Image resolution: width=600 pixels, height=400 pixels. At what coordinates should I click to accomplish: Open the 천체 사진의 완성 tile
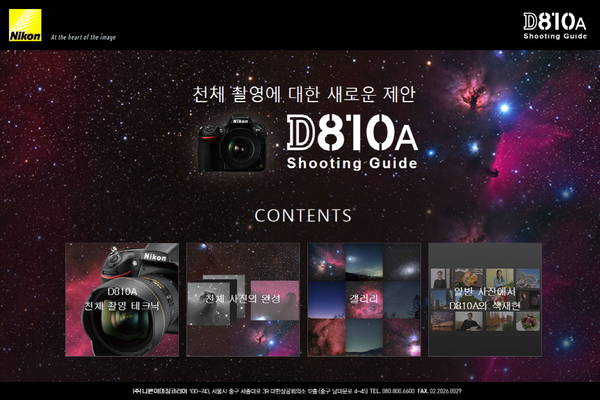(243, 300)
